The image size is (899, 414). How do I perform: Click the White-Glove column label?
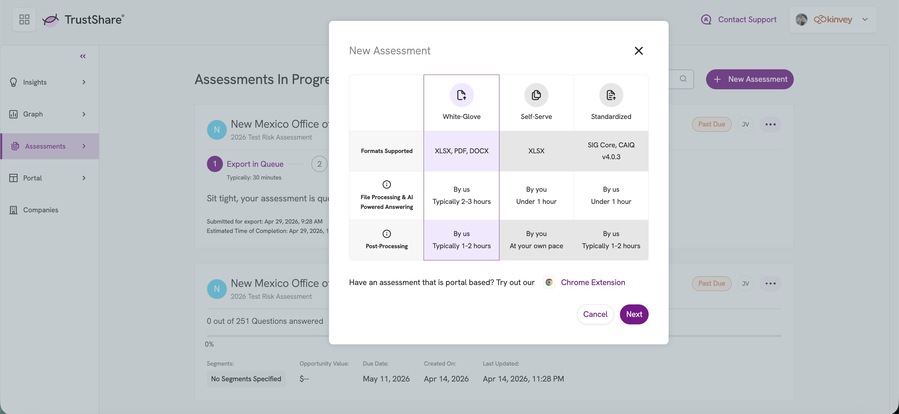coord(462,116)
